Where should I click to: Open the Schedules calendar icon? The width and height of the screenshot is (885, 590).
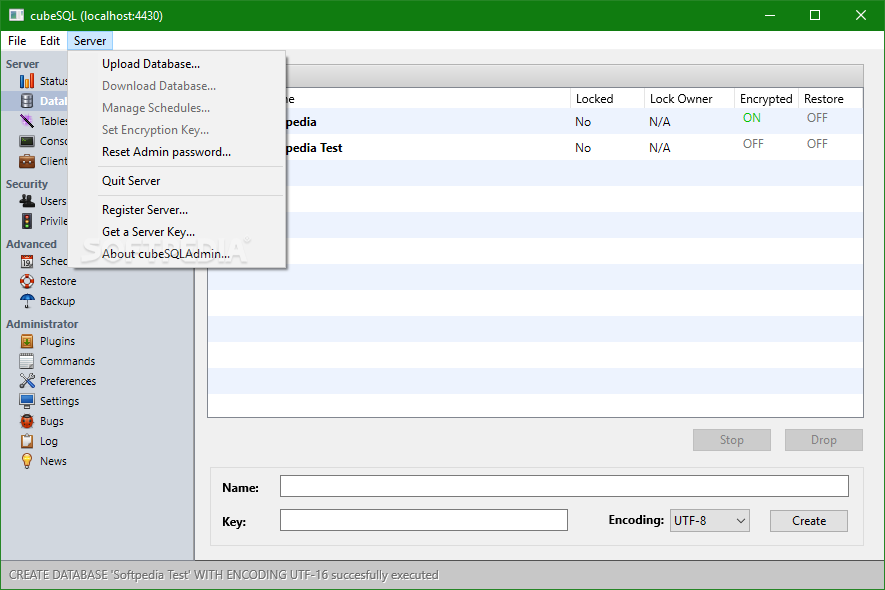pyautogui.click(x=27, y=261)
